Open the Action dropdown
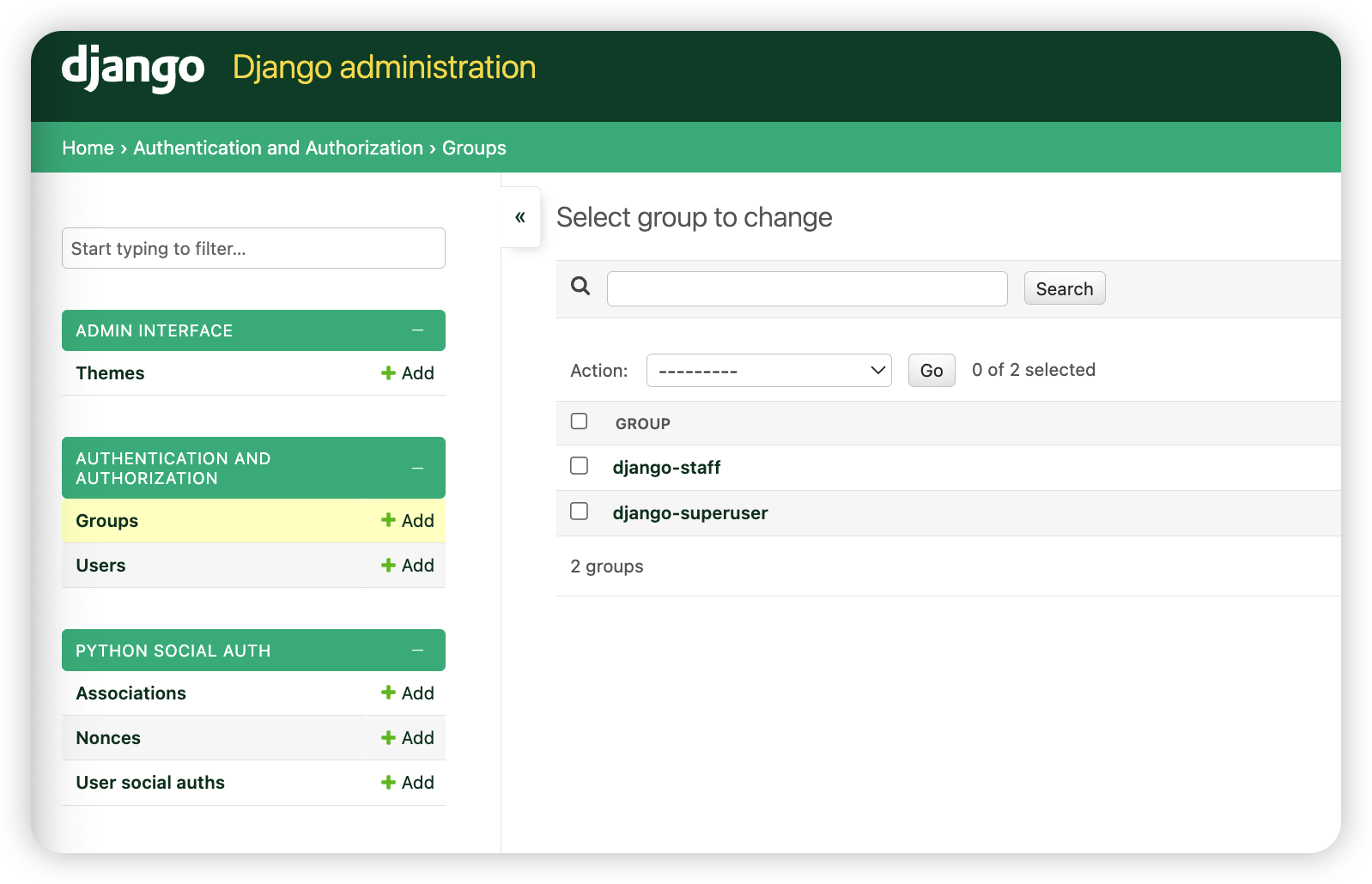1372x884 pixels. [769, 371]
